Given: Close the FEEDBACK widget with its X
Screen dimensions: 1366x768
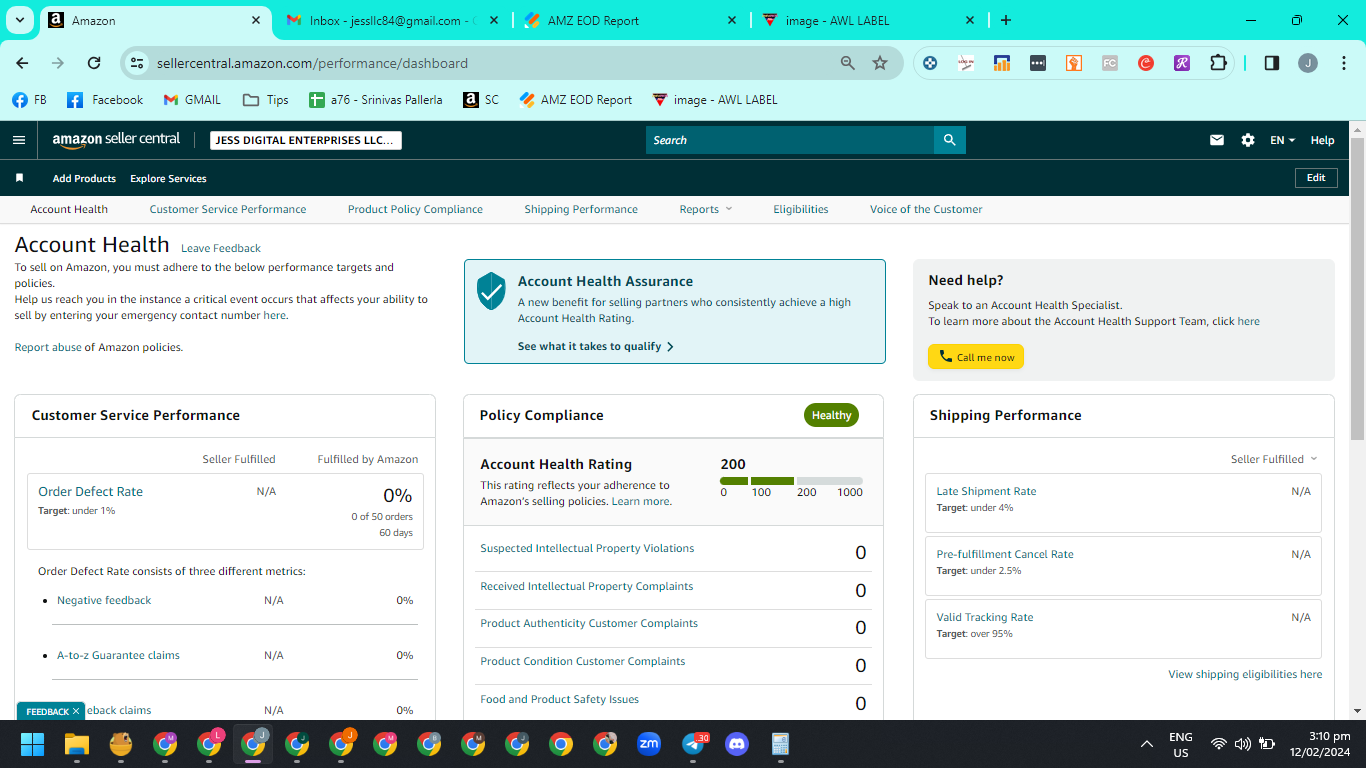Looking at the screenshot, I should pyautogui.click(x=76, y=711).
